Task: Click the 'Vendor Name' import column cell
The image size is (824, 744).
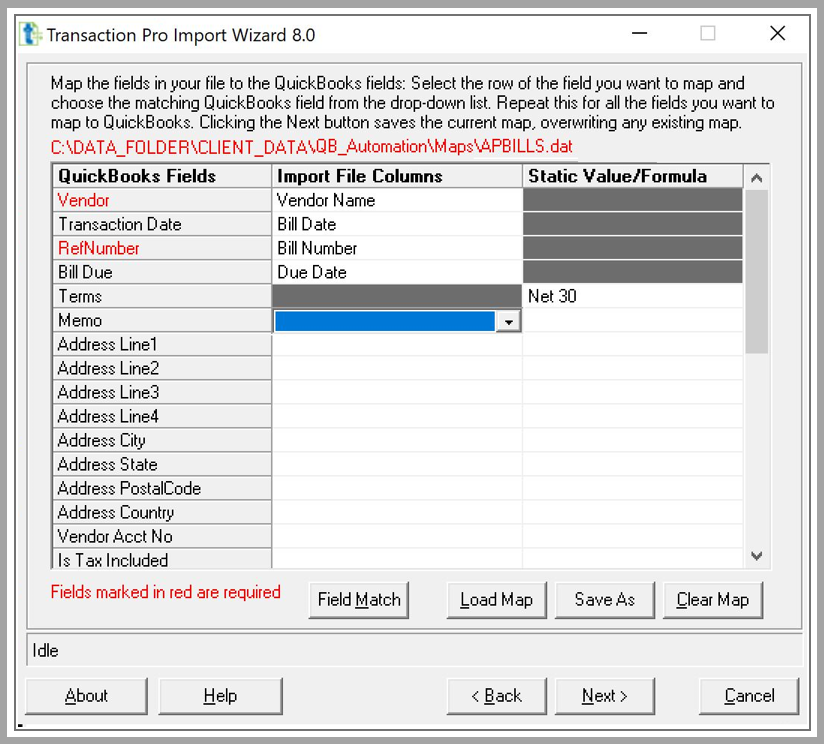Action: point(397,200)
